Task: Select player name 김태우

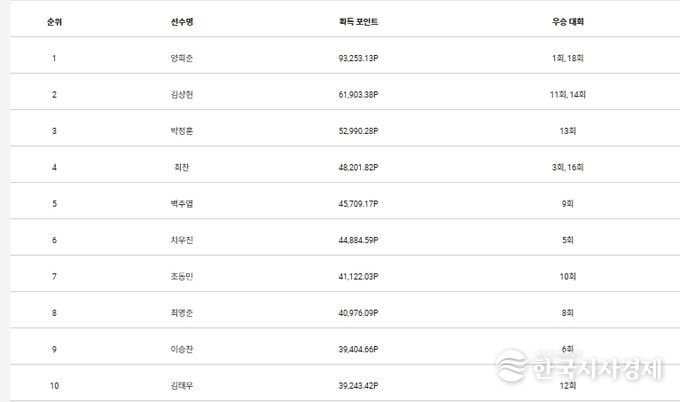Action: 182,383
